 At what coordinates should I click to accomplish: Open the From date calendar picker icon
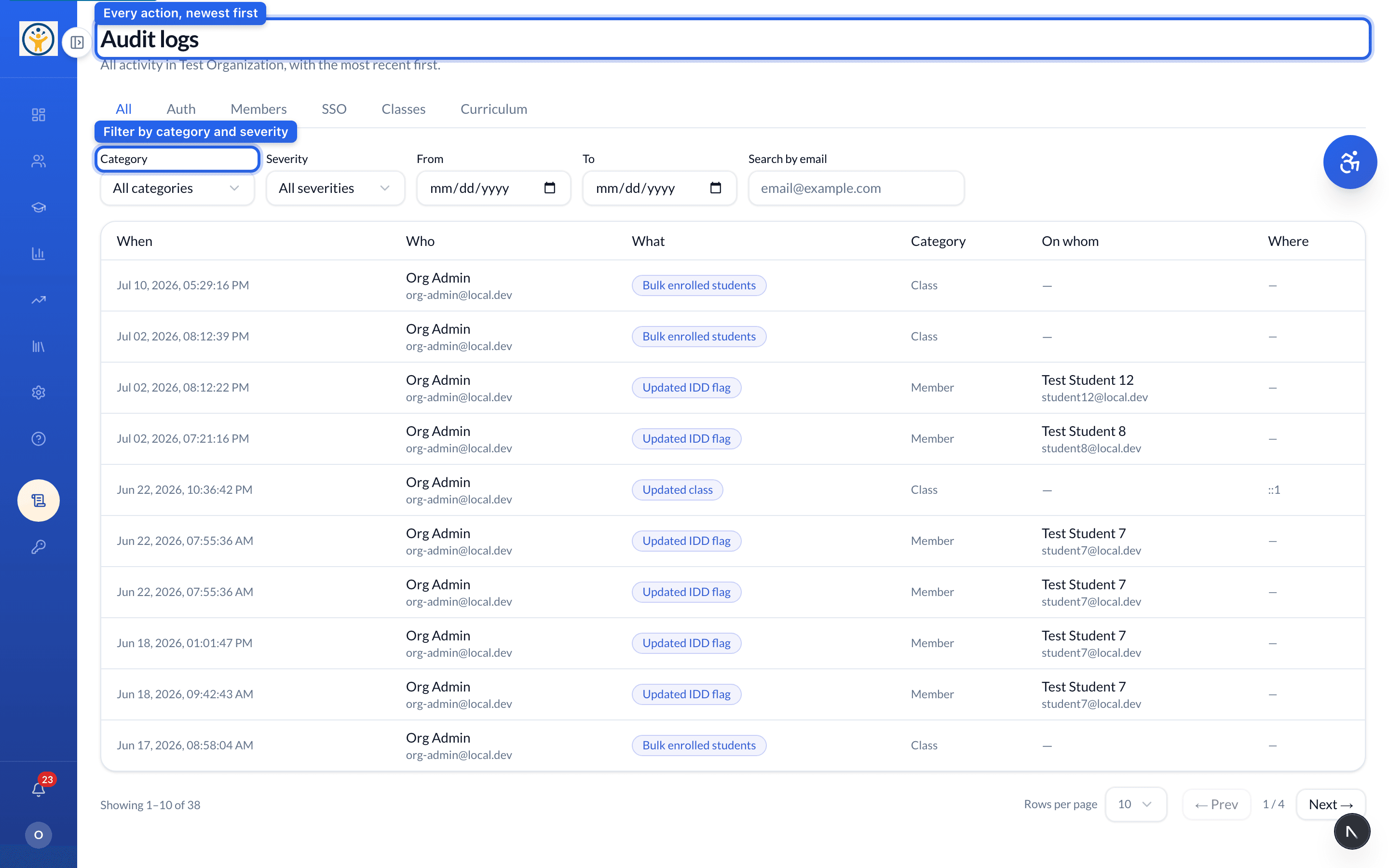[x=549, y=188]
